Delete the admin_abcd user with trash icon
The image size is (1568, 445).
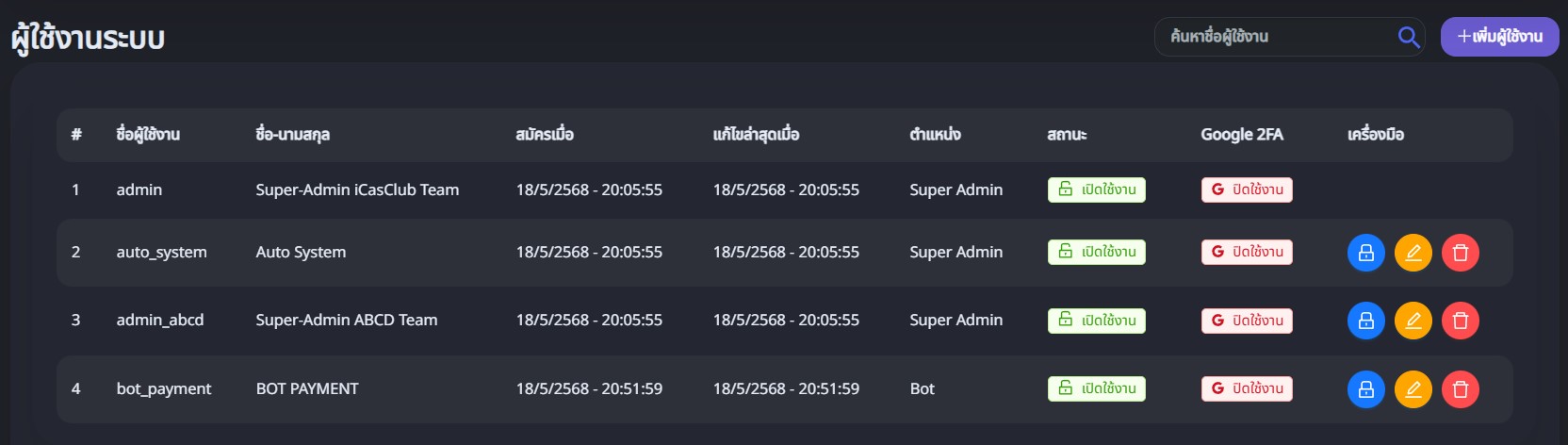click(1460, 321)
